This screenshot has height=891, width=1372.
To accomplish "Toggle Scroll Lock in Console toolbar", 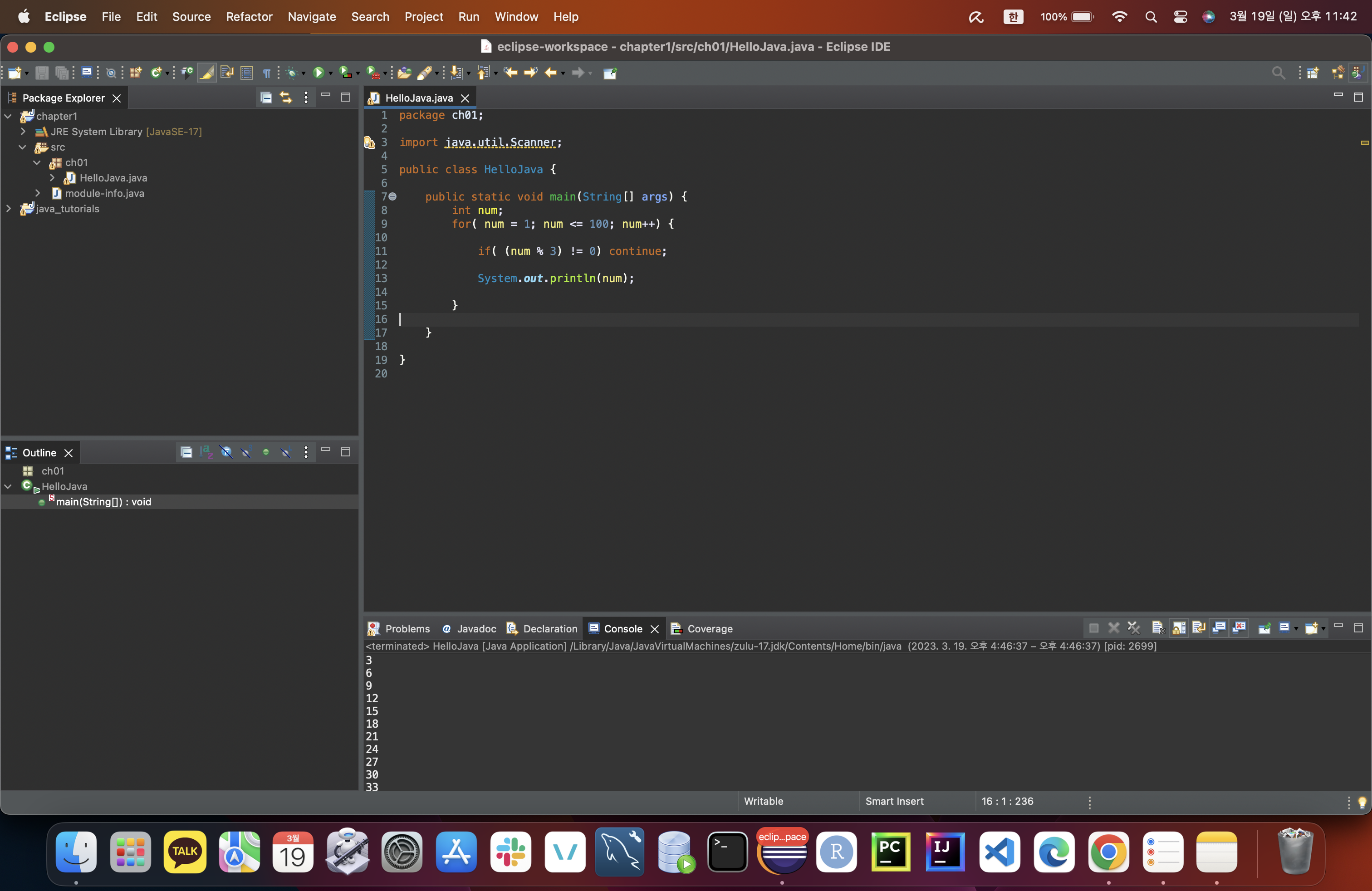I will 1179,628.
